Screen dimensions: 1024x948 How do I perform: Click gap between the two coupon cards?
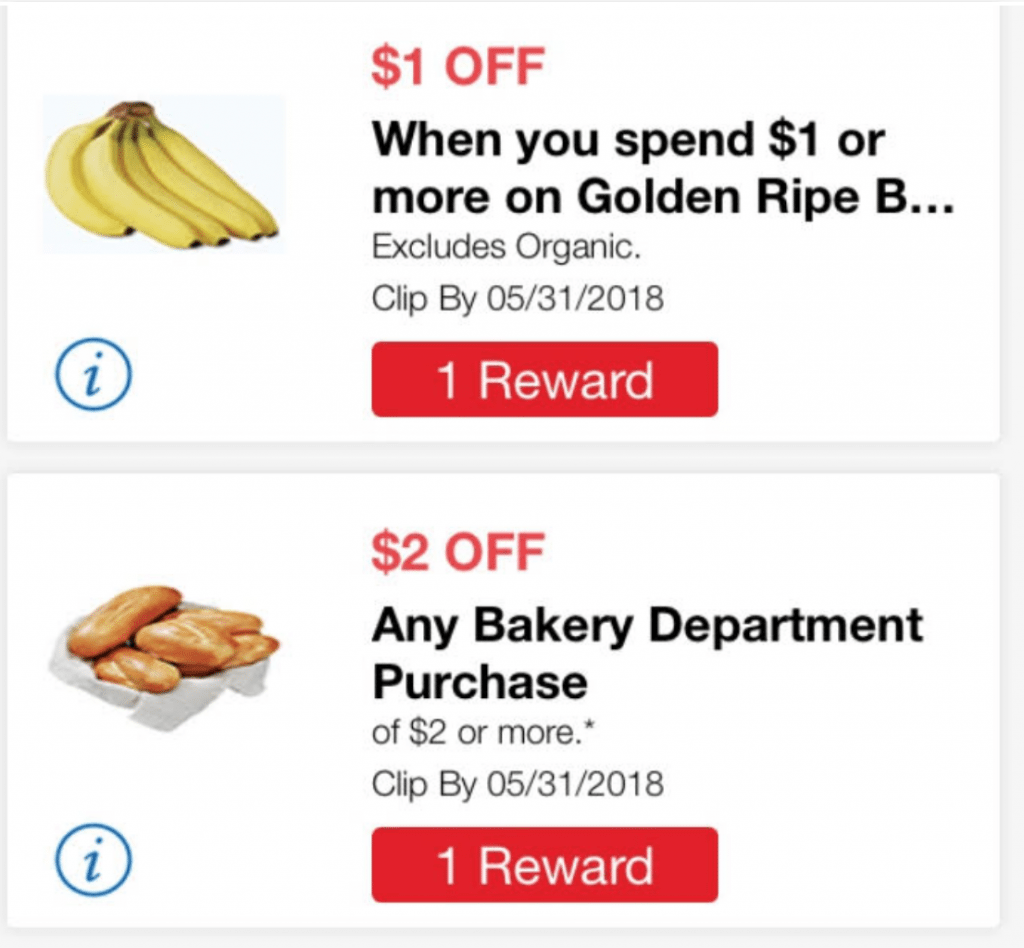coord(503,458)
